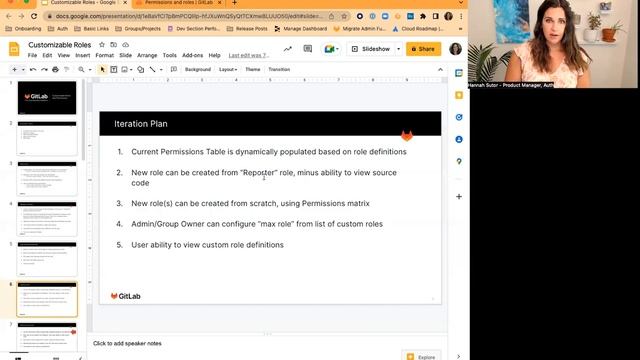Click the Add comment toolbar icon
The image size is (640, 360).
click(173, 69)
